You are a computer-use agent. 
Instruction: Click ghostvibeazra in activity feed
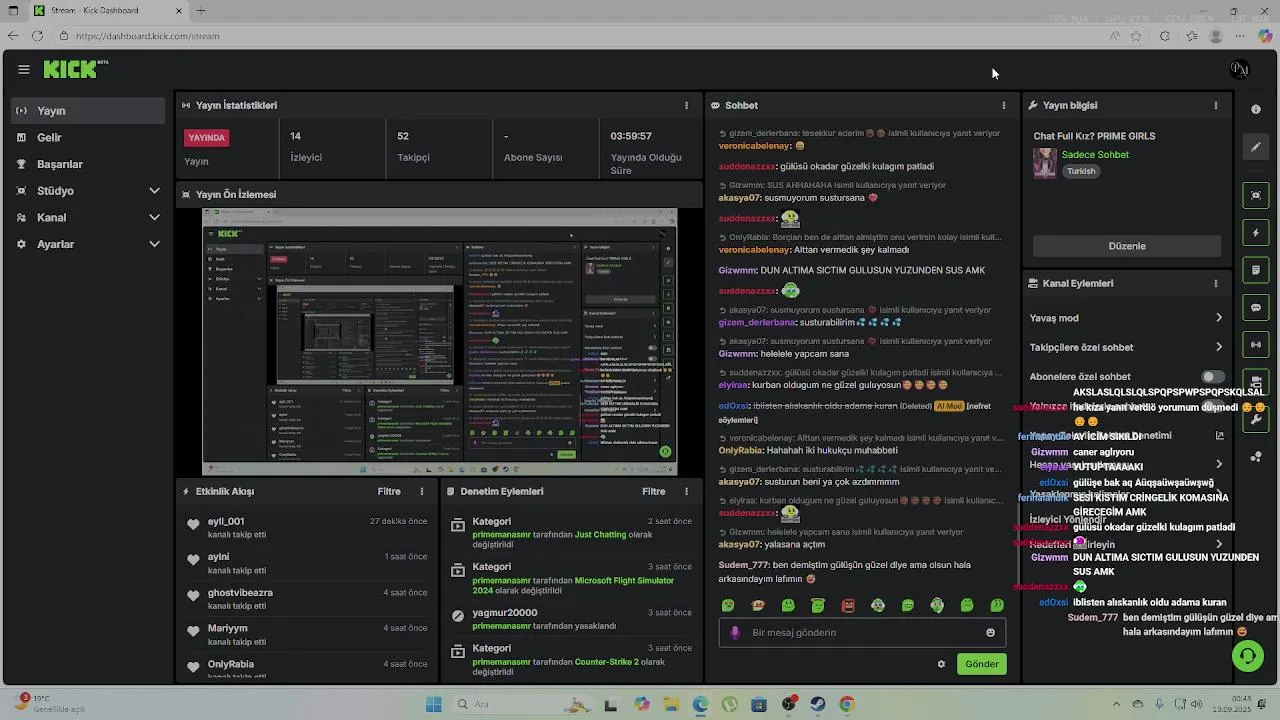point(240,593)
